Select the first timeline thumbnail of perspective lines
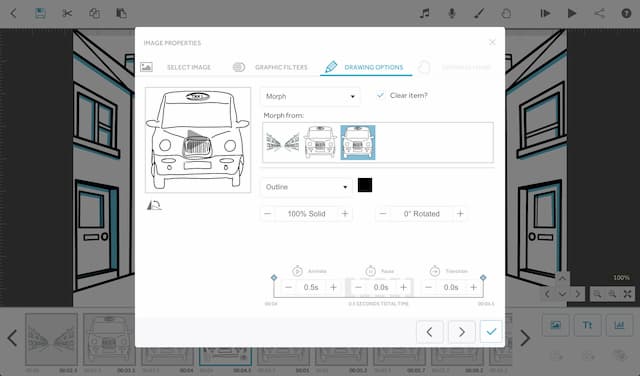Image resolution: width=640 pixels, height=376 pixels. (51, 339)
